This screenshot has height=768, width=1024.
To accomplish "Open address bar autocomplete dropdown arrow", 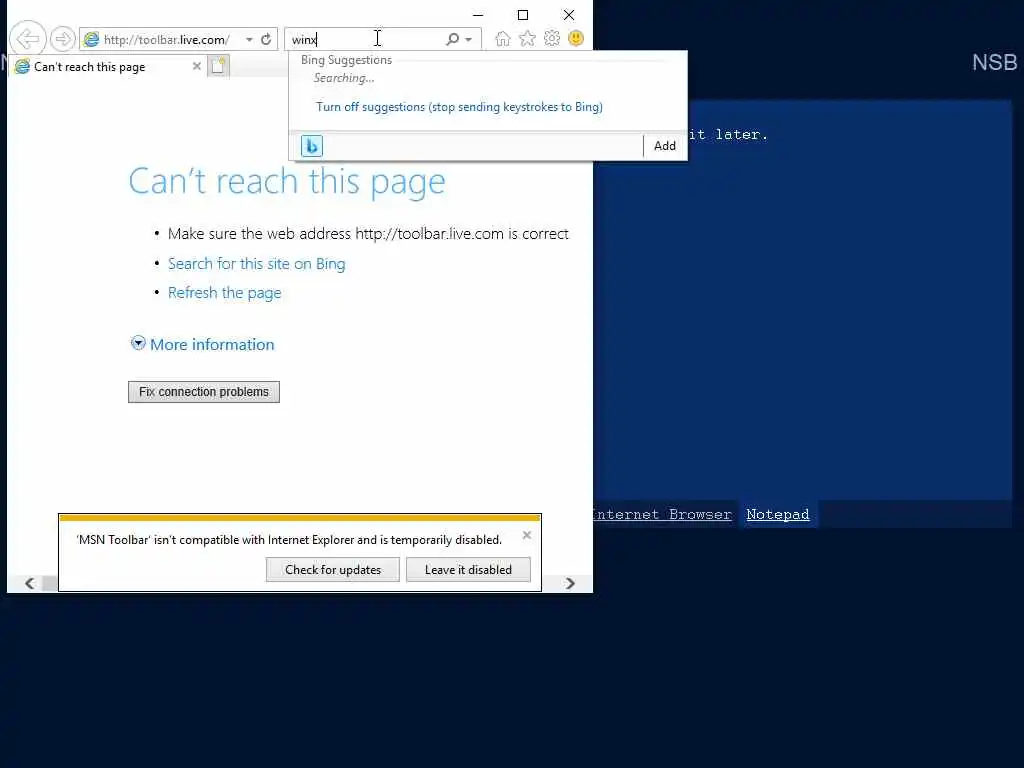I will 249,39.
